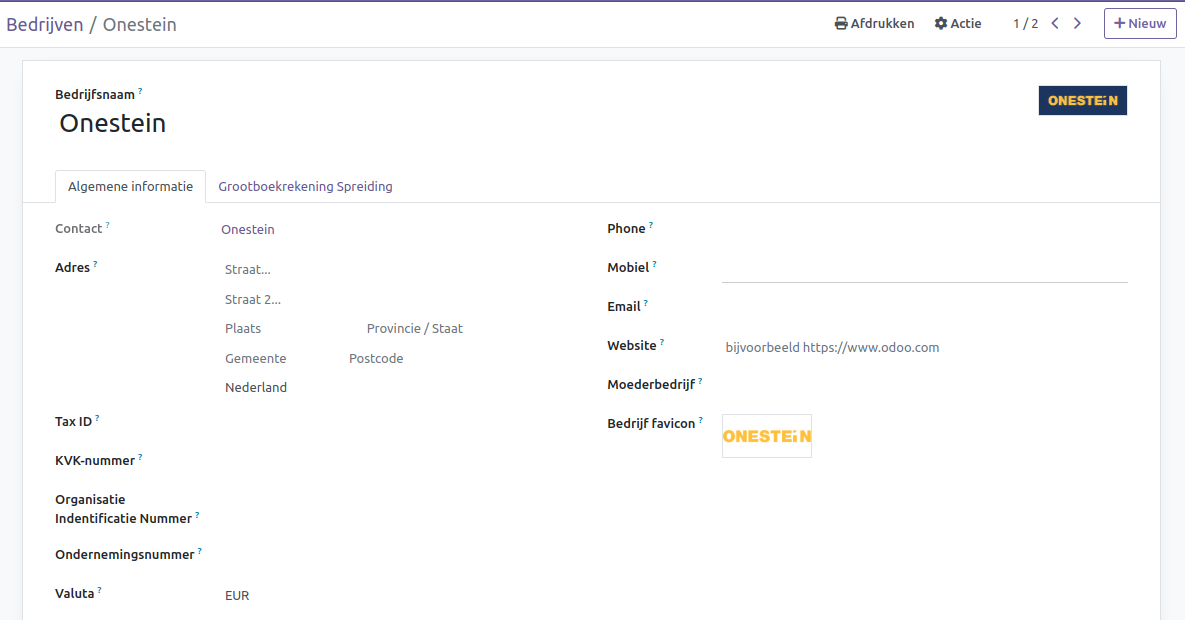Go to next record arrow
This screenshot has width=1185, height=620.
[x=1077, y=24]
